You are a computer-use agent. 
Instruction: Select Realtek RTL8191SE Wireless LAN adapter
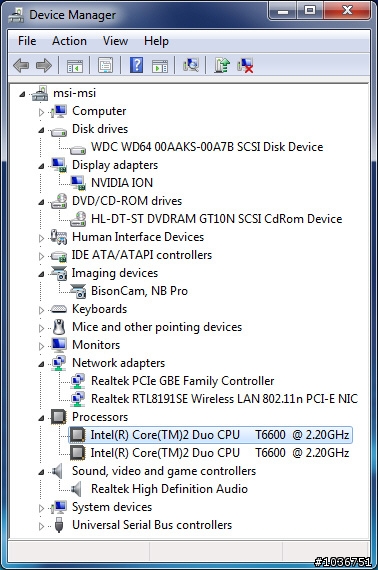point(224,398)
